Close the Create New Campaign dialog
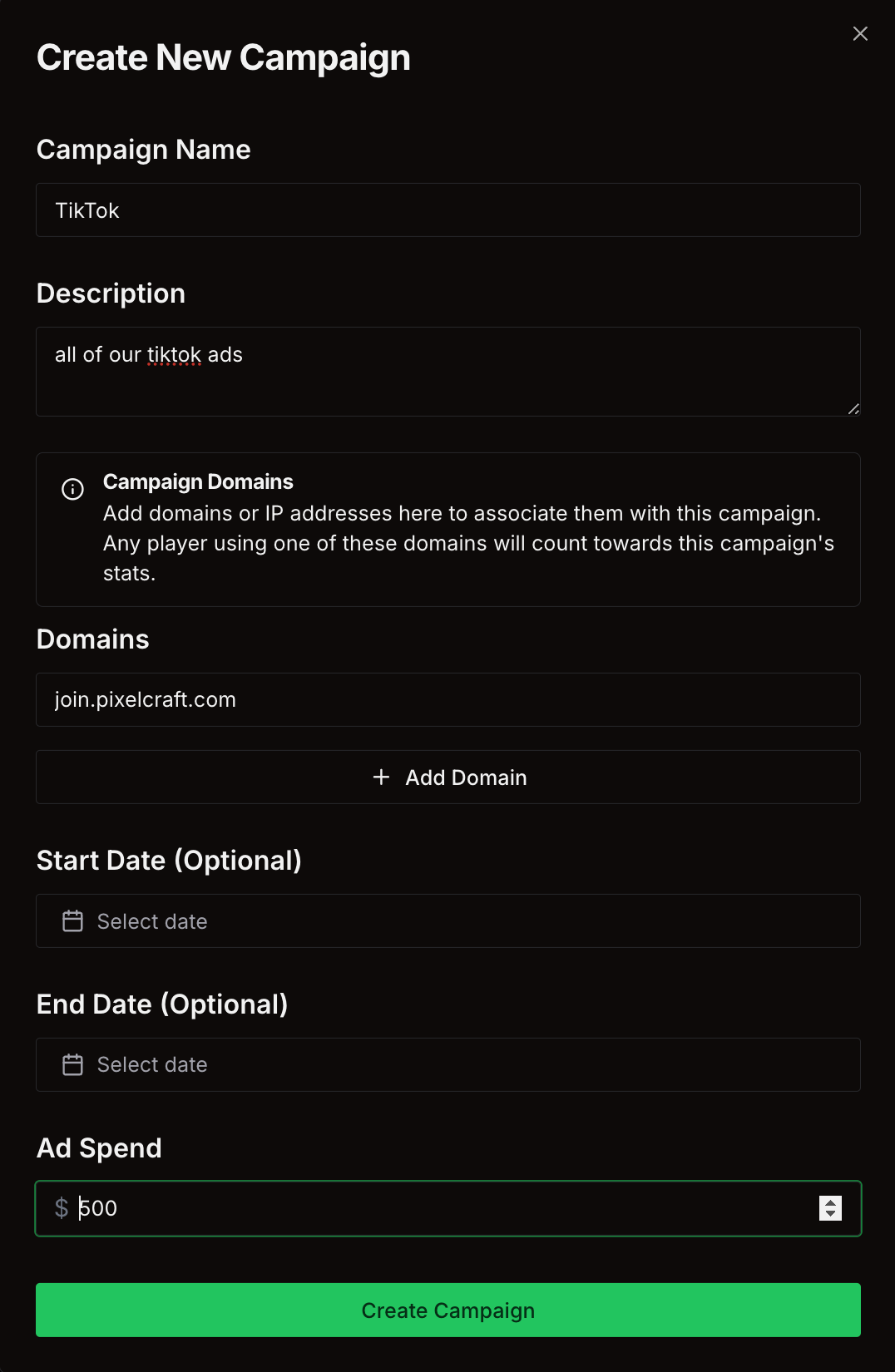Image resolution: width=895 pixels, height=1372 pixels. point(860,33)
